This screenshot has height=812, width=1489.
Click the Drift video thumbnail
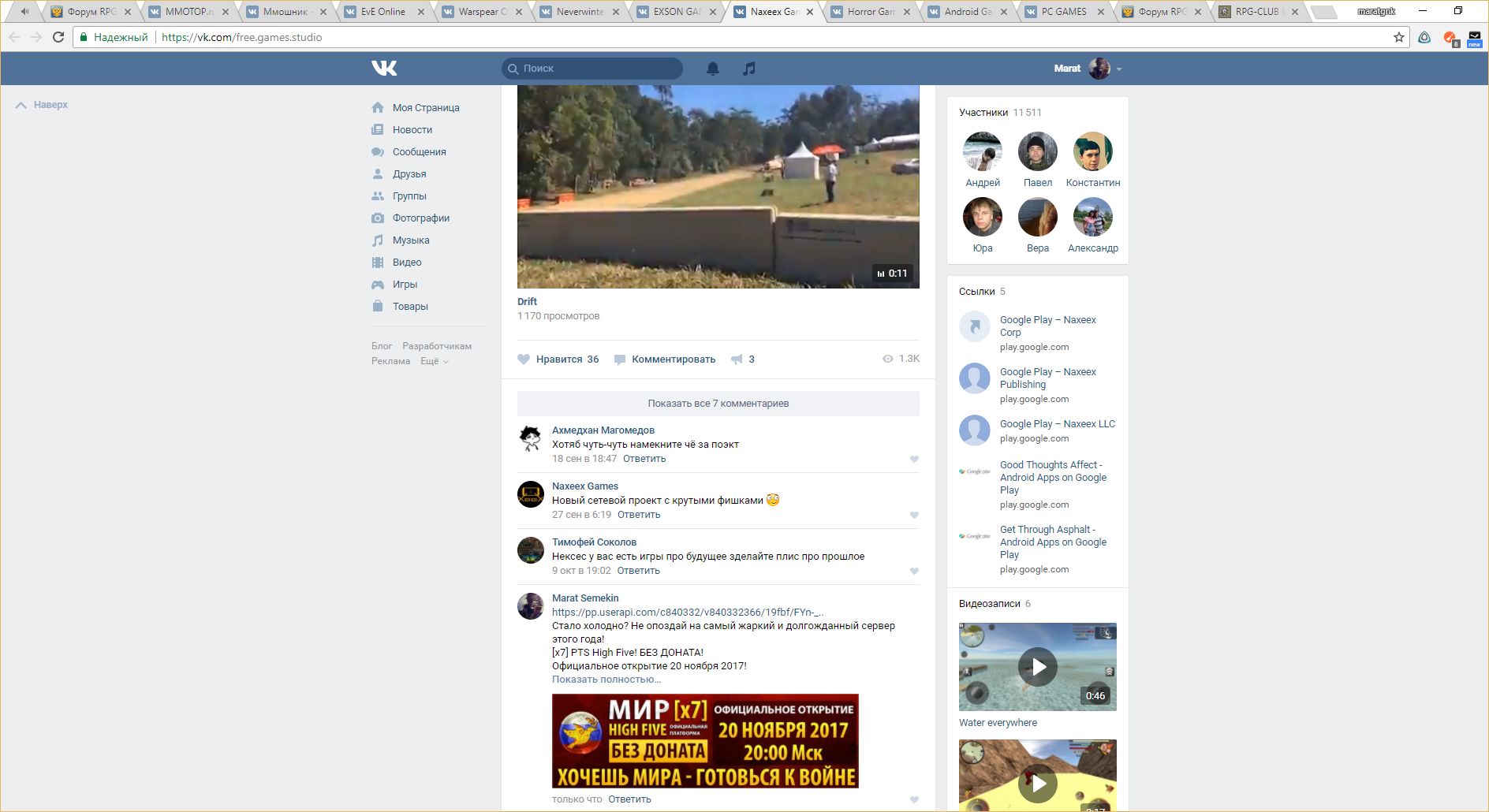(718, 187)
